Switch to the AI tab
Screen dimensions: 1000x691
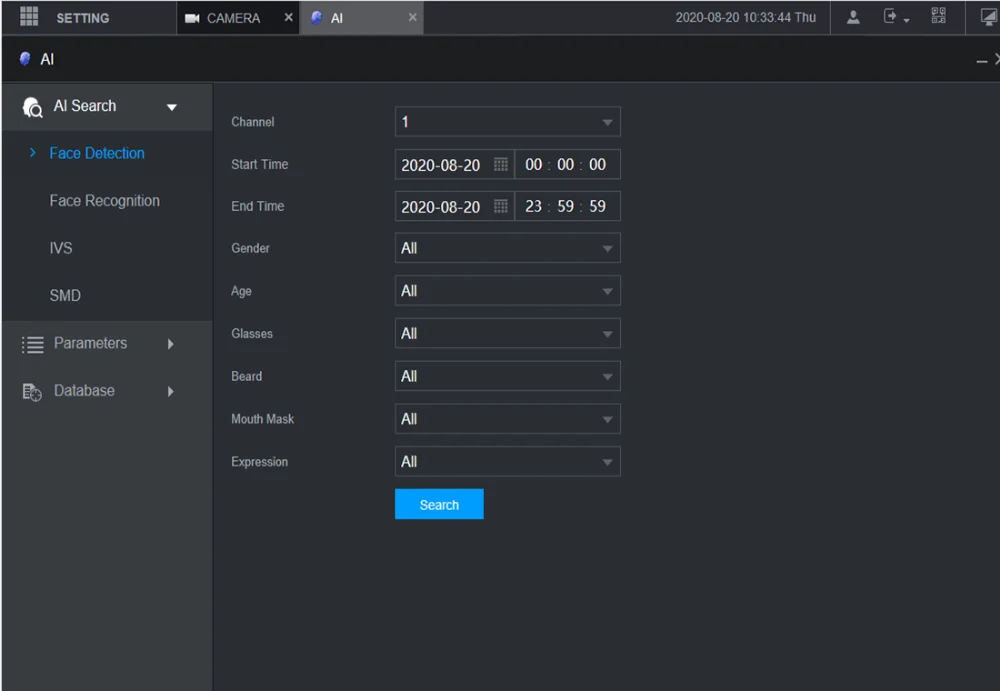click(x=362, y=18)
